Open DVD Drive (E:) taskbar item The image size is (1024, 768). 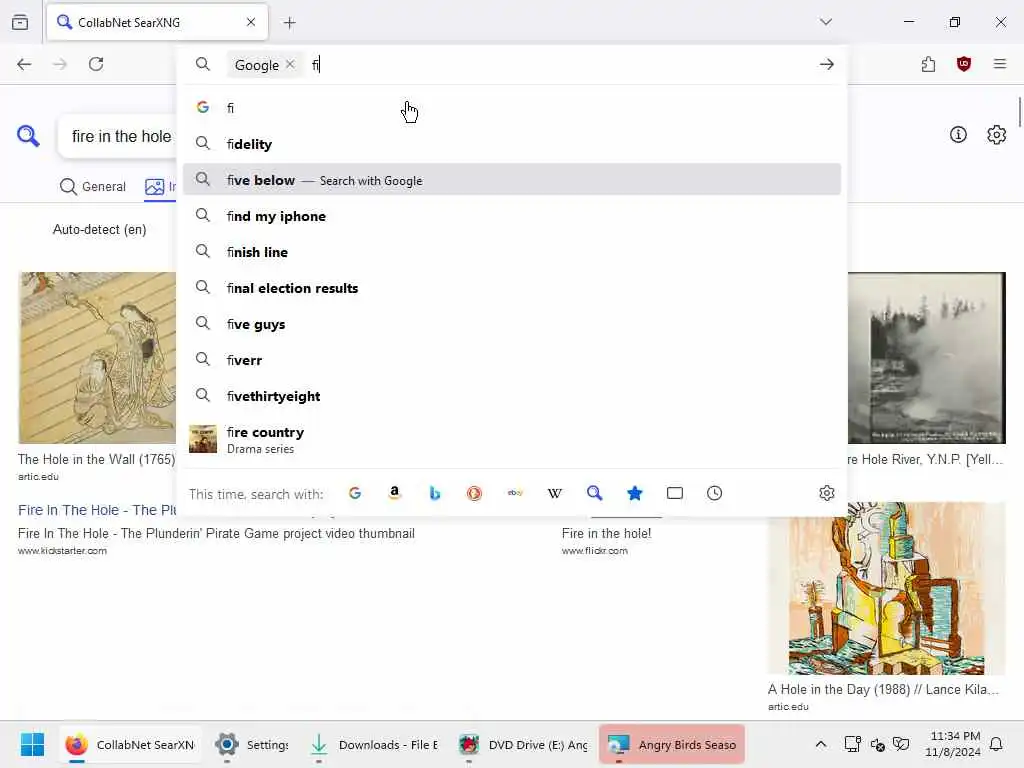(x=524, y=744)
